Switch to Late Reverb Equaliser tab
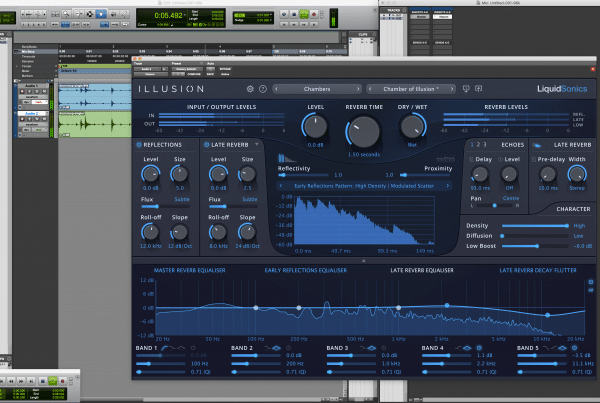Screen dimensions: 600x403 click(422, 270)
